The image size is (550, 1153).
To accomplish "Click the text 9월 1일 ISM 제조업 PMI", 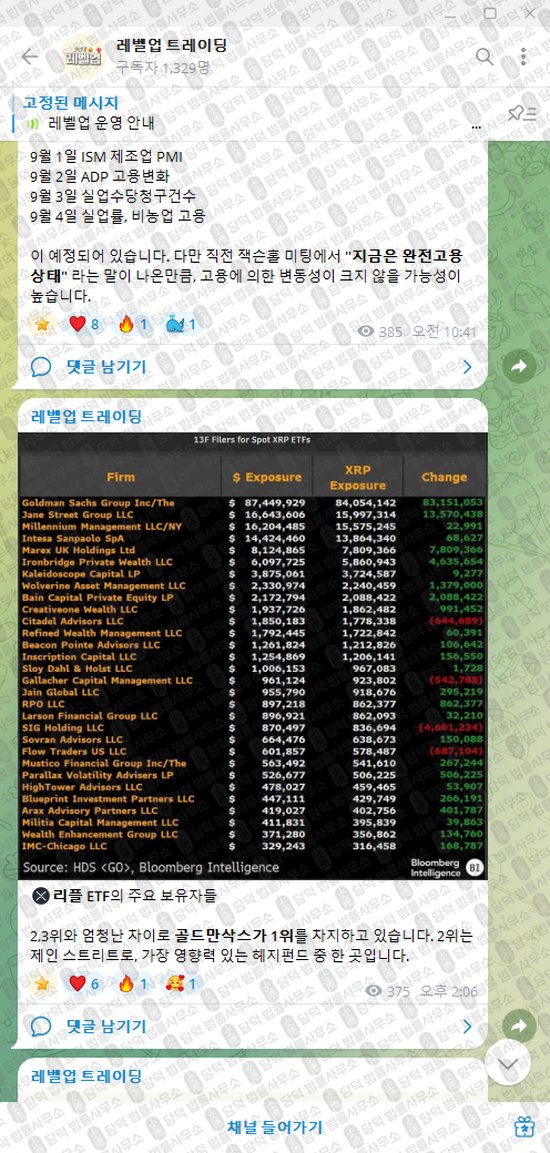I will [107, 157].
